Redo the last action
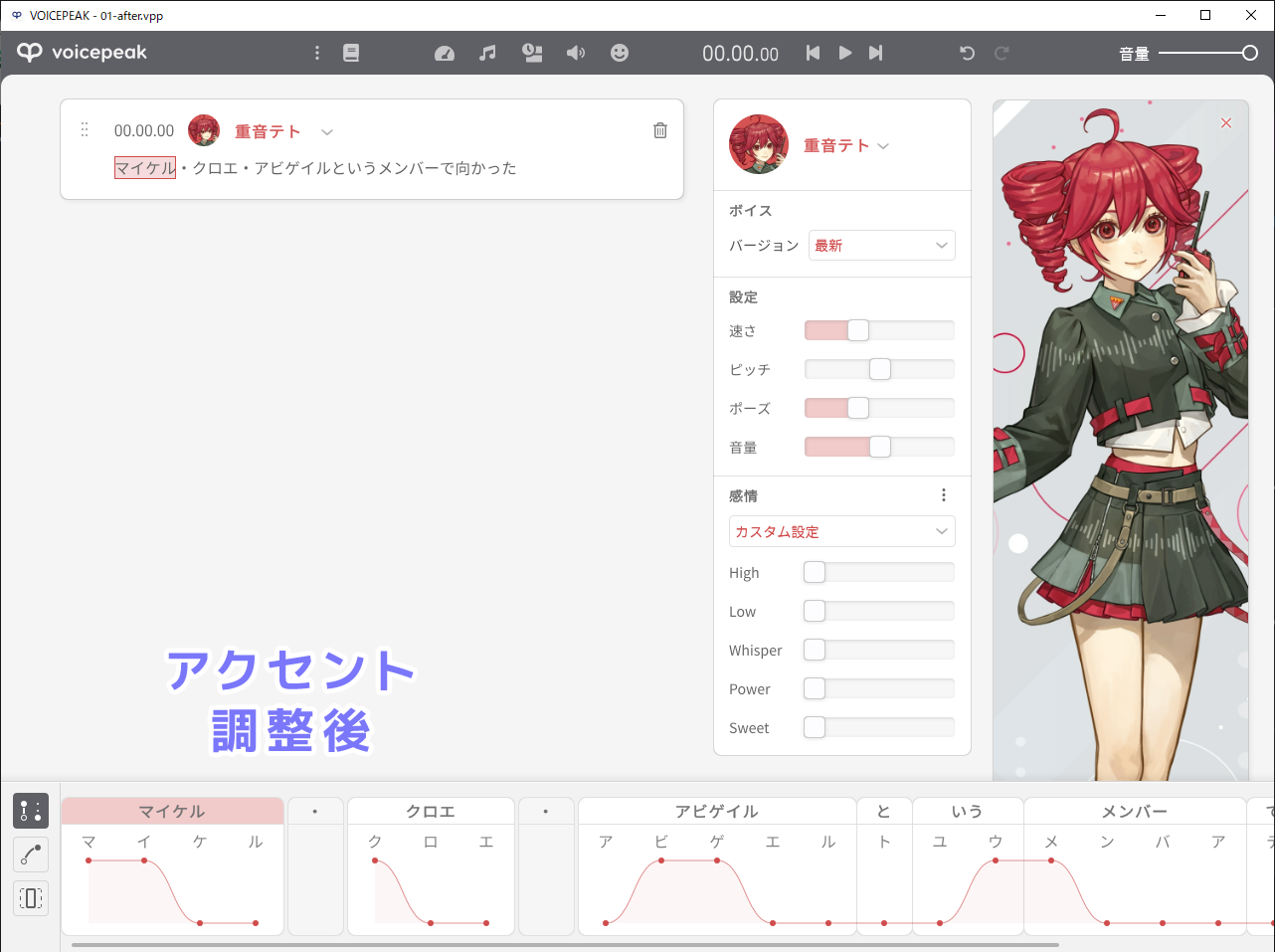The image size is (1275, 952). 1002,53
